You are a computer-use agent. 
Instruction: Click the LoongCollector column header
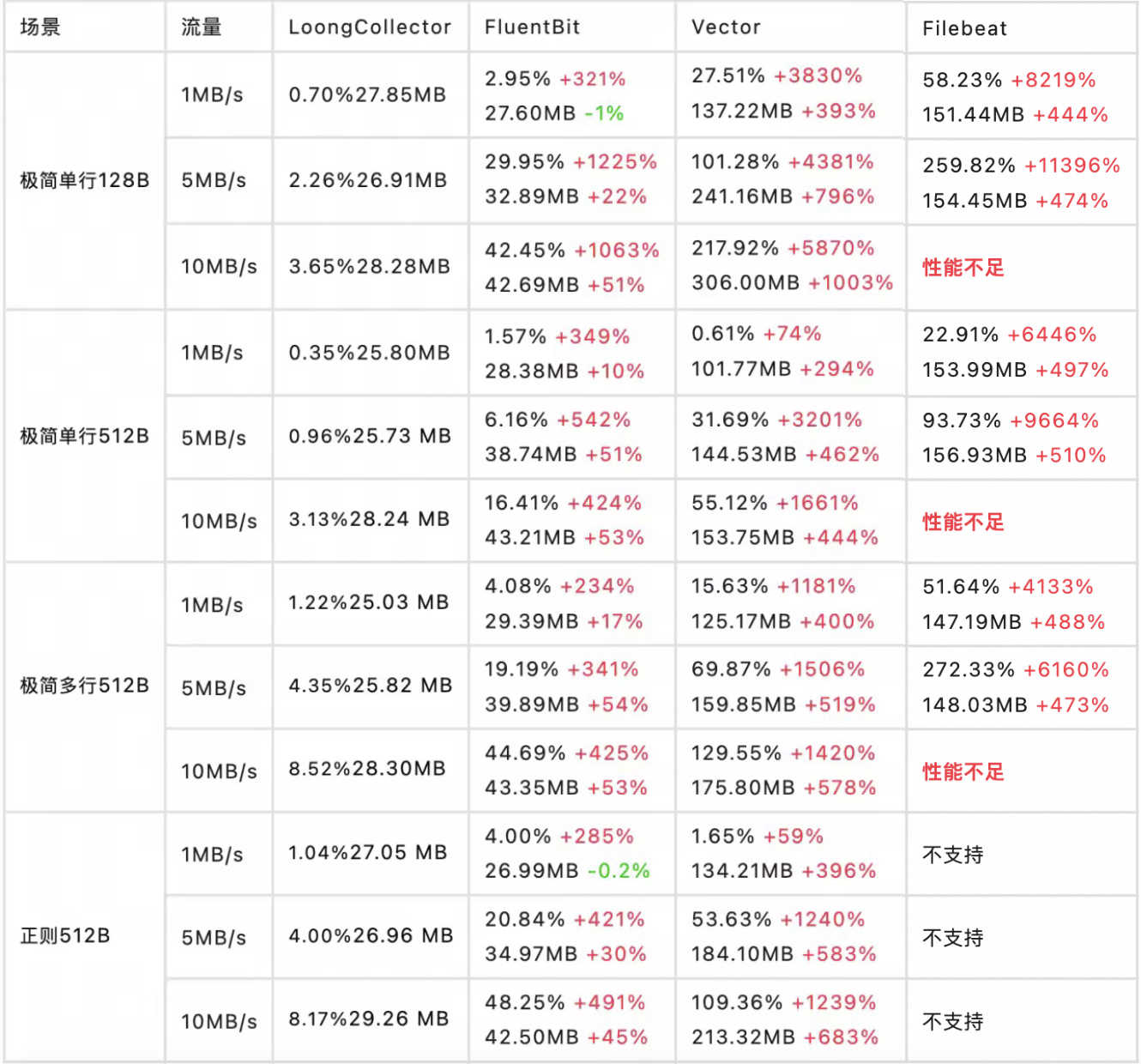click(370, 27)
